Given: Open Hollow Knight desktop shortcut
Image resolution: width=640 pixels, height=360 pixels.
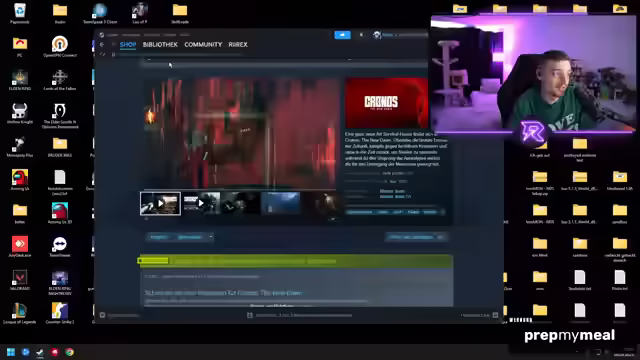Looking at the screenshot, I should pos(20,113).
